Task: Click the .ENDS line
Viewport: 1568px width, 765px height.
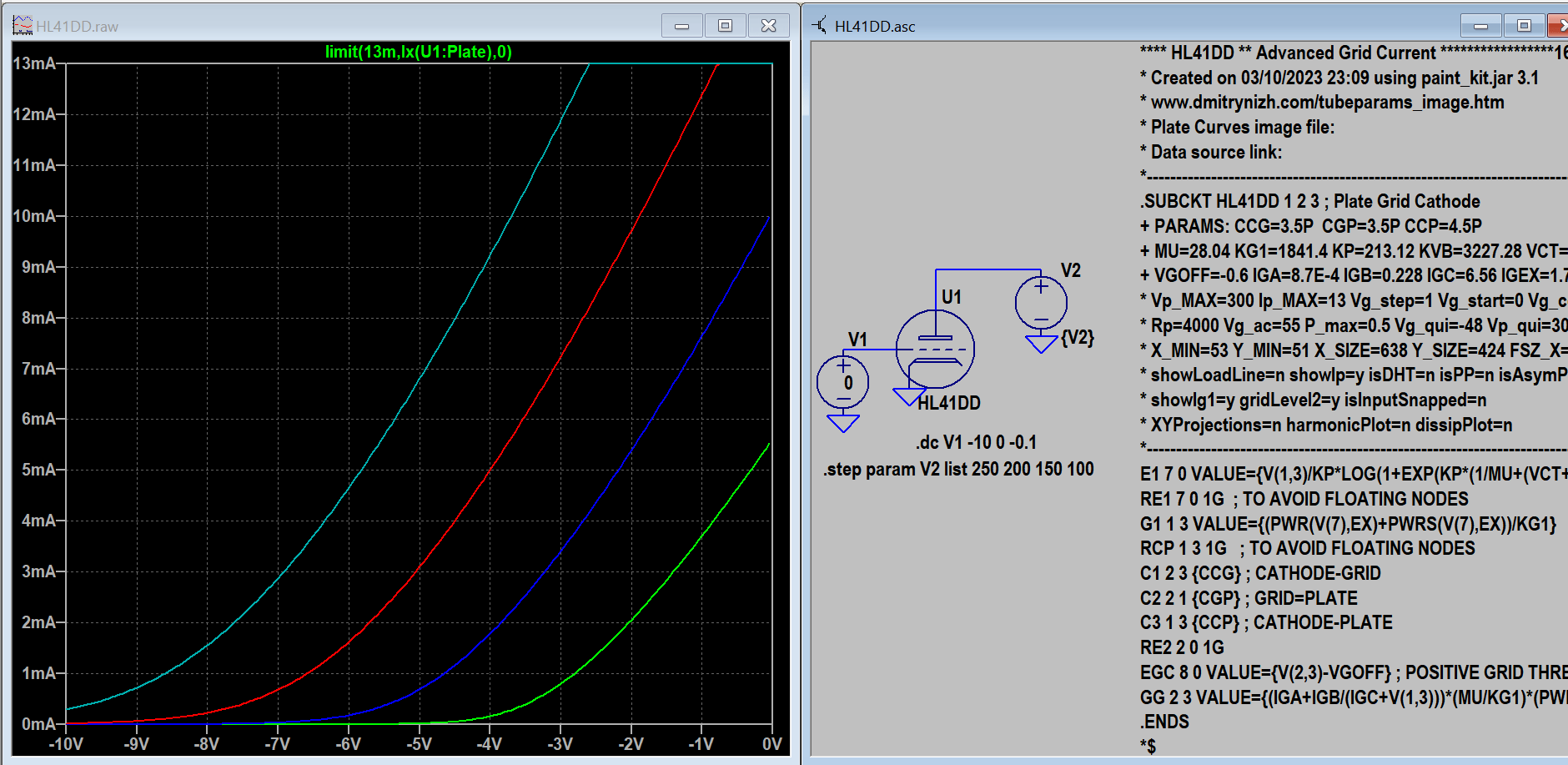Action: click(x=1164, y=722)
